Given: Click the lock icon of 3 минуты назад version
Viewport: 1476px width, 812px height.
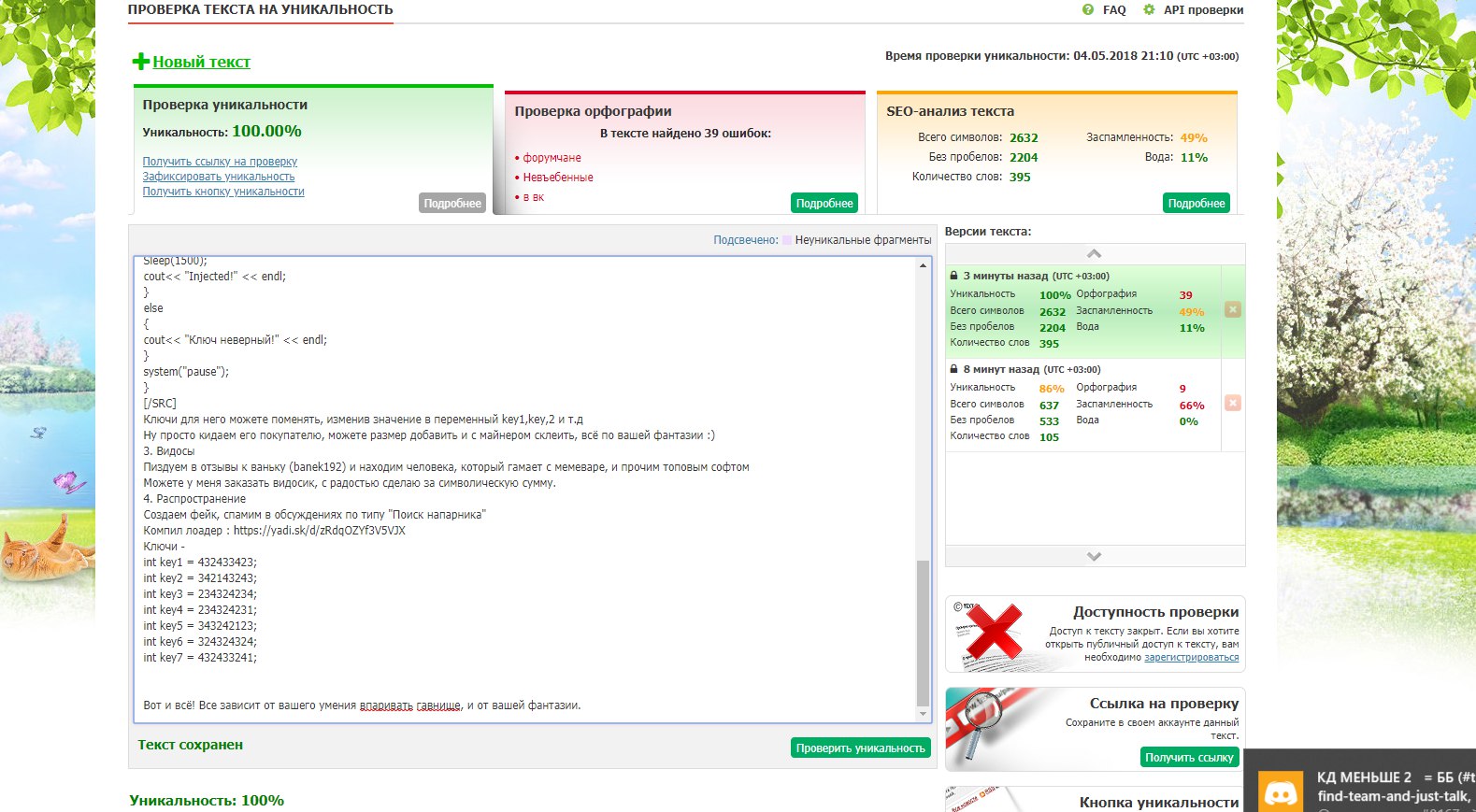Looking at the screenshot, I should tap(954, 276).
